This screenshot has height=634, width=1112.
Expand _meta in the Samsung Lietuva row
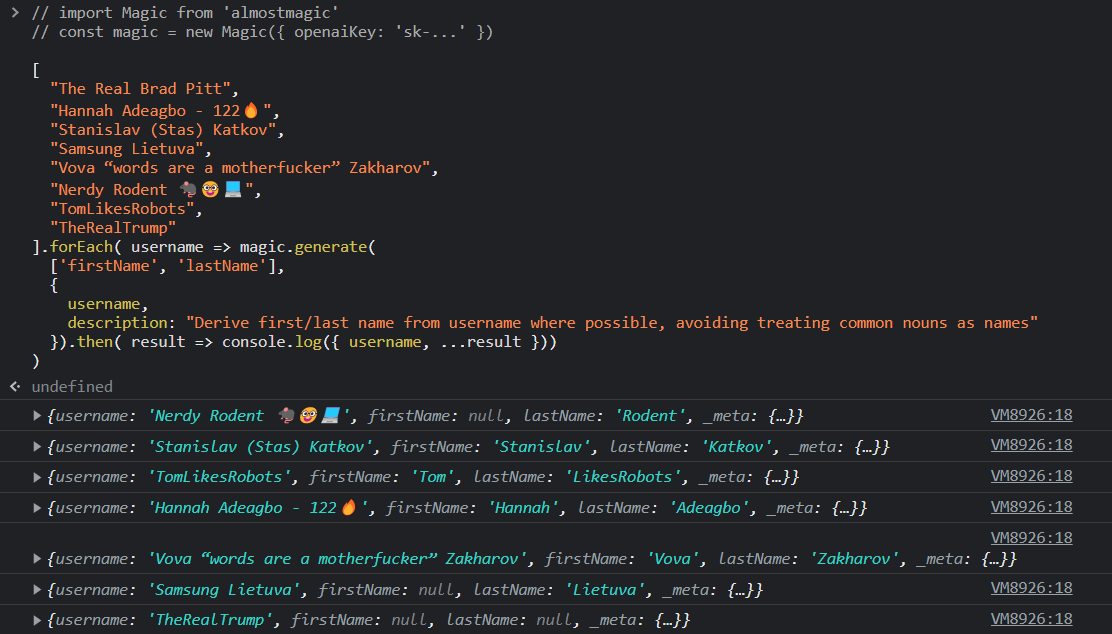pyautogui.click(x=745, y=589)
